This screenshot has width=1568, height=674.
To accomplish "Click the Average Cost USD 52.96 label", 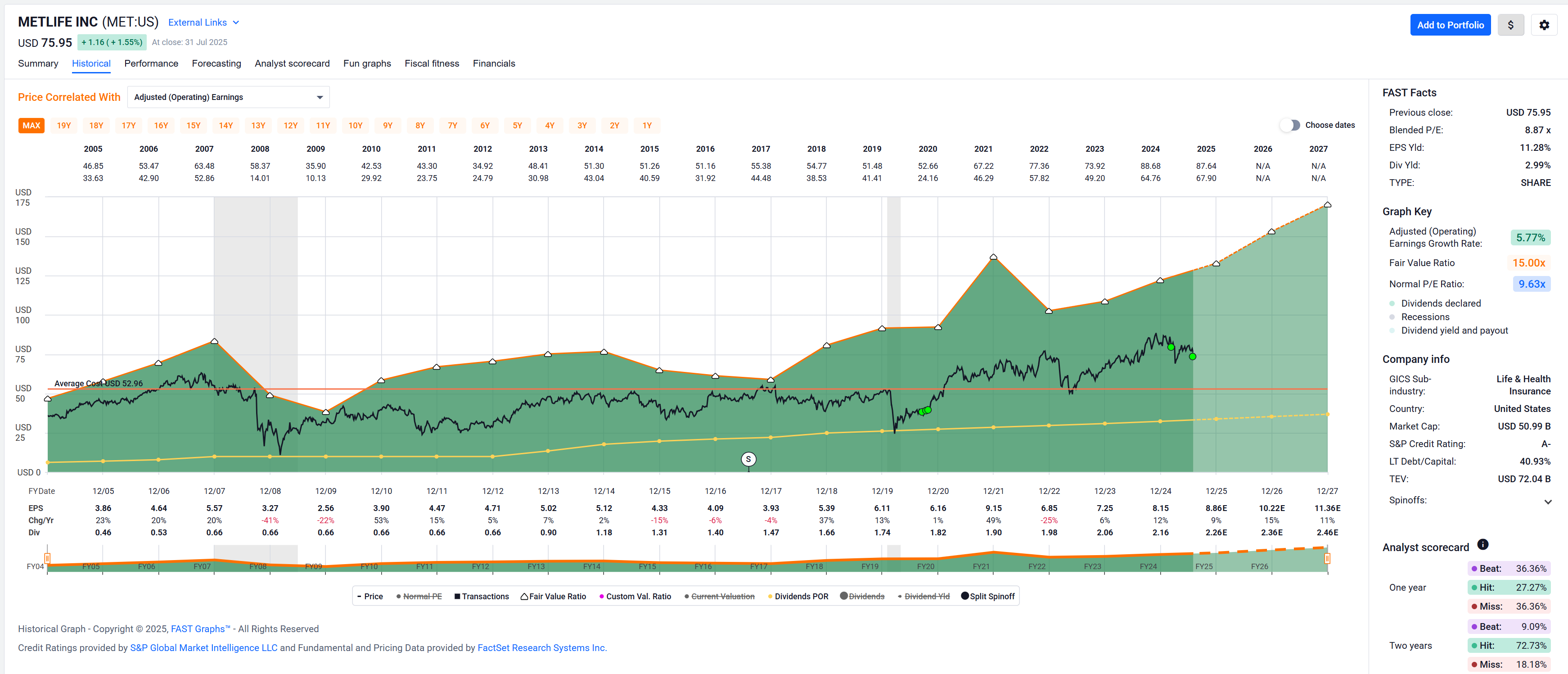I will coord(99,384).
